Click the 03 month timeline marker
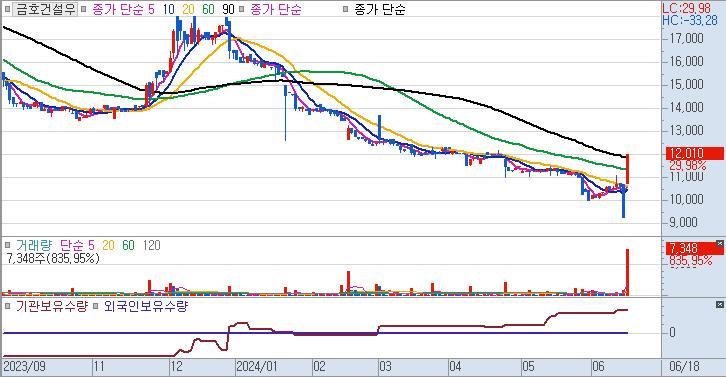 (385, 367)
